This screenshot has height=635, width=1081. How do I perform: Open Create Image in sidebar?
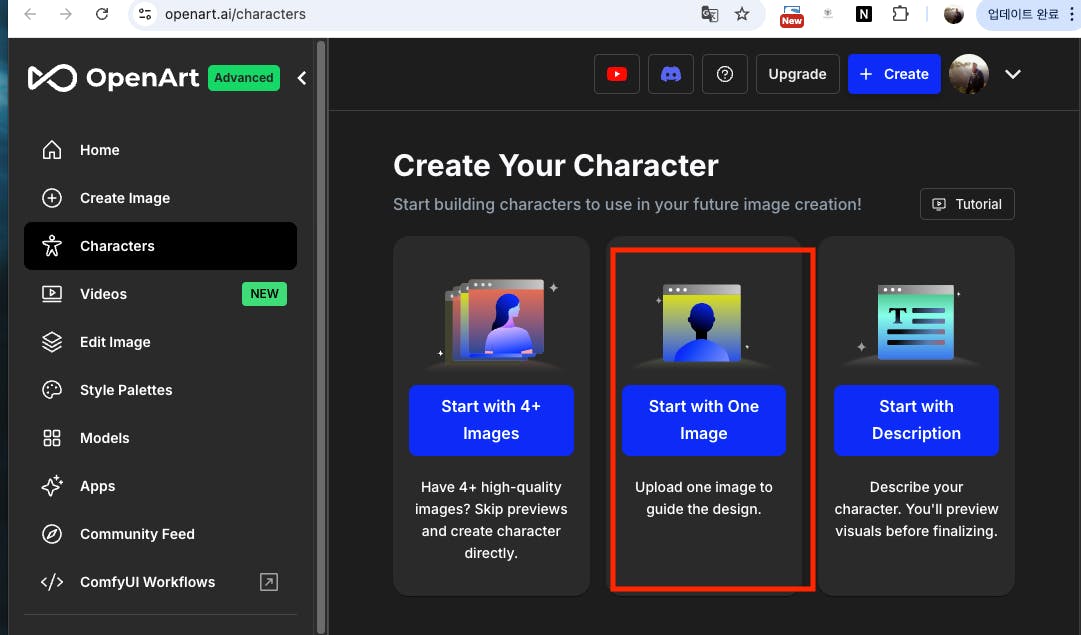[x=160, y=198]
